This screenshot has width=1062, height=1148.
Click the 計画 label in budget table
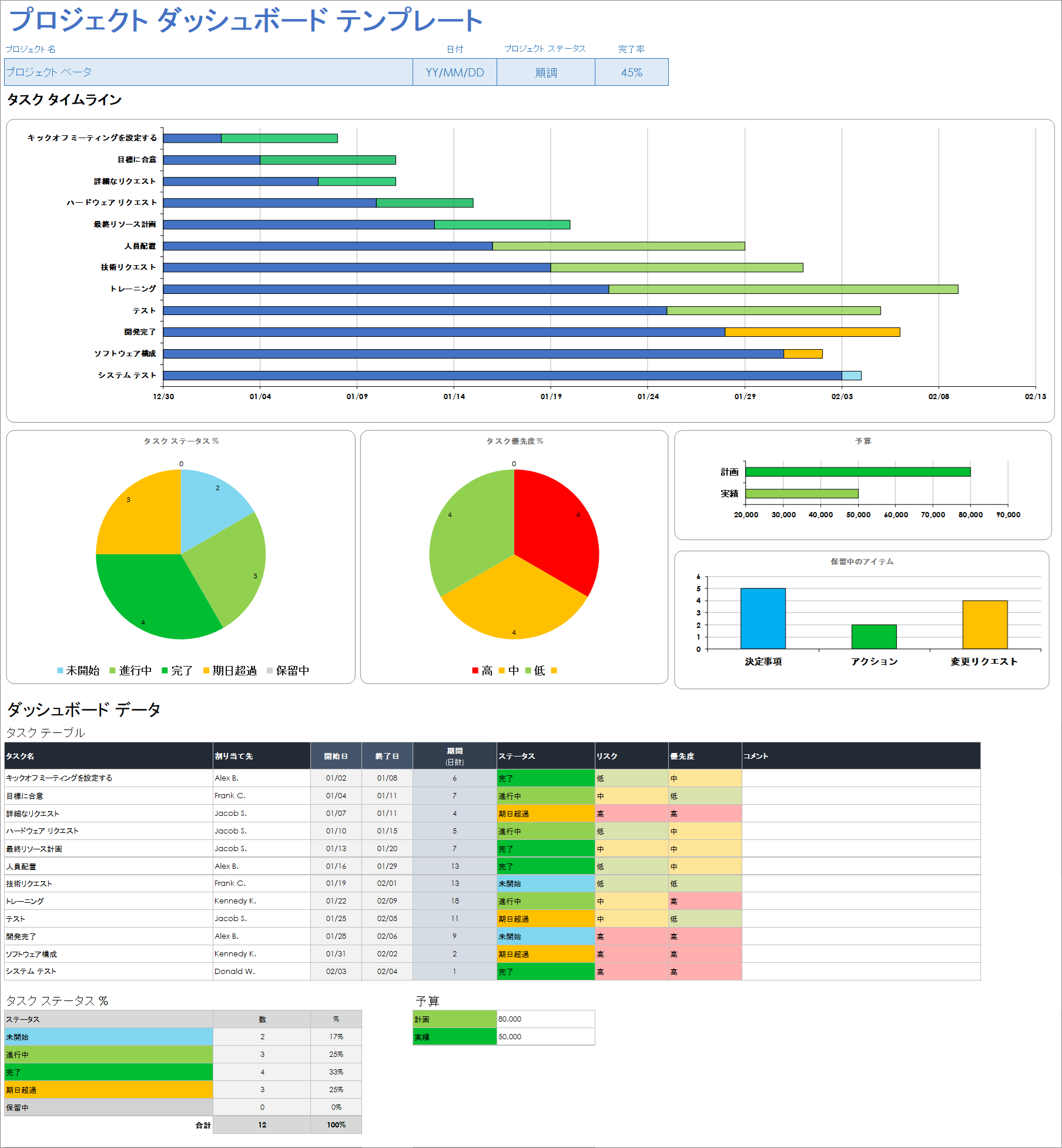[x=455, y=1019]
